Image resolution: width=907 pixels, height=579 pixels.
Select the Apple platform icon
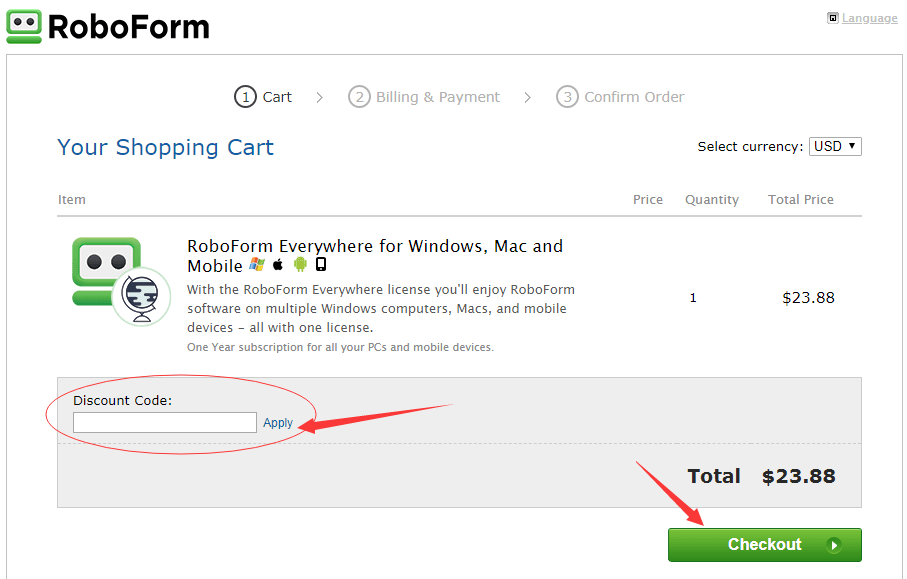point(277,265)
